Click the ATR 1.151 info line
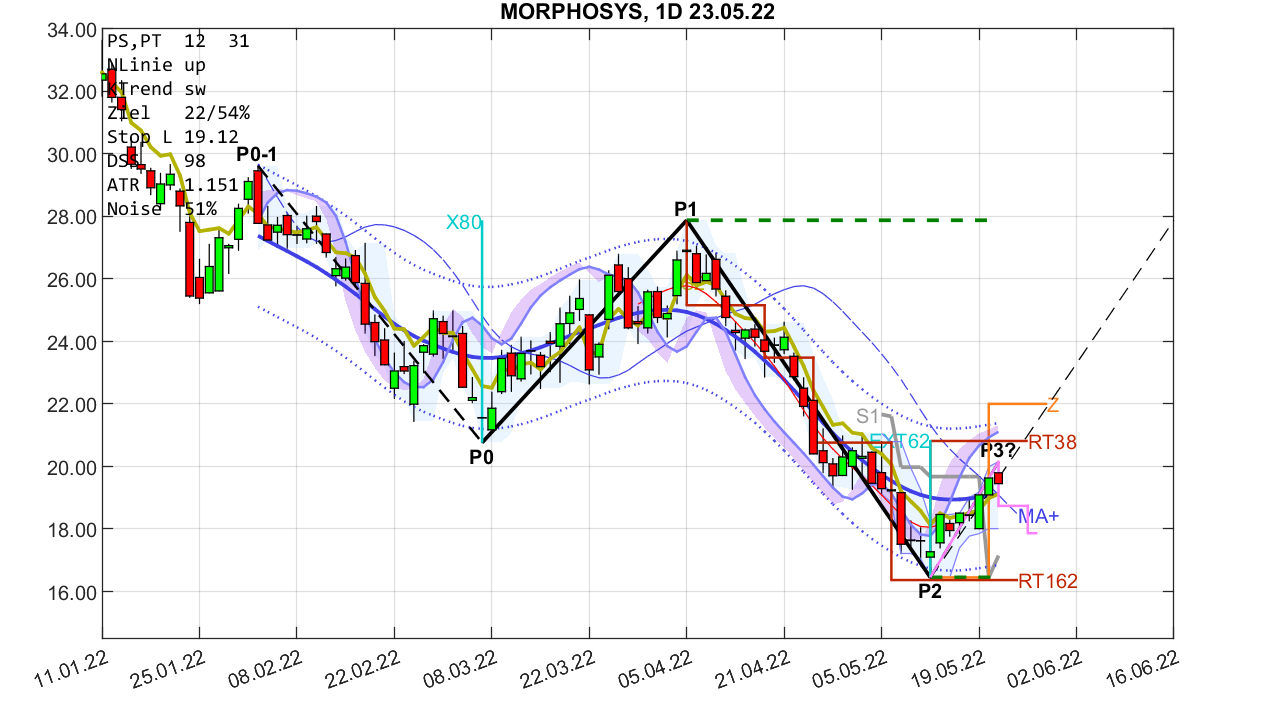The height and width of the screenshot is (709, 1276). pos(172,185)
